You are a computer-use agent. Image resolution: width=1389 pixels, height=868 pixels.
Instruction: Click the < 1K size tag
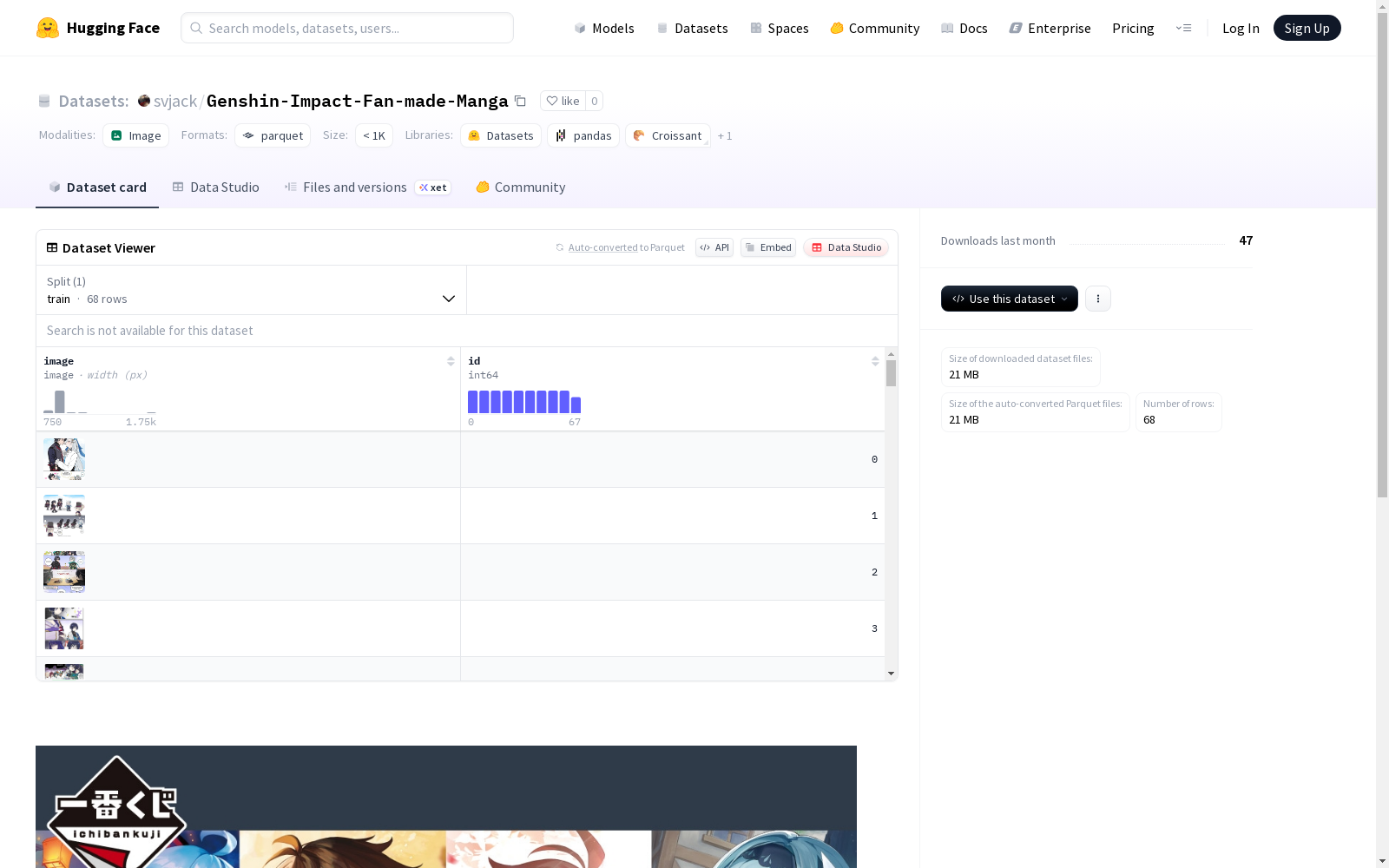click(x=374, y=135)
